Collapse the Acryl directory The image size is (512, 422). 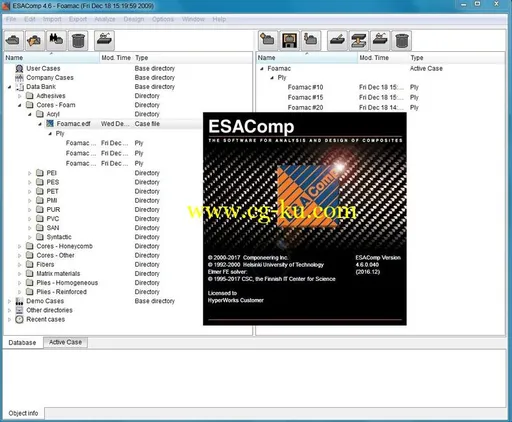30,114
